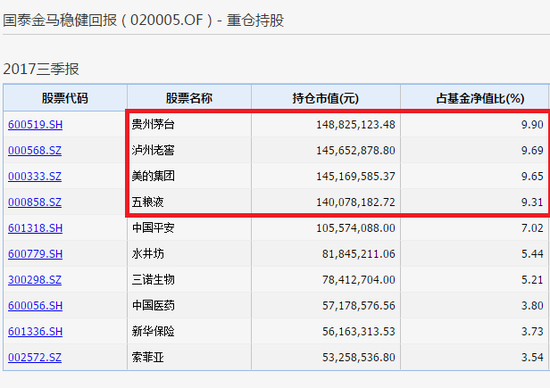Click the value 56,163,313.53
This screenshot has height=388, width=550.
click(x=358, y=332)
